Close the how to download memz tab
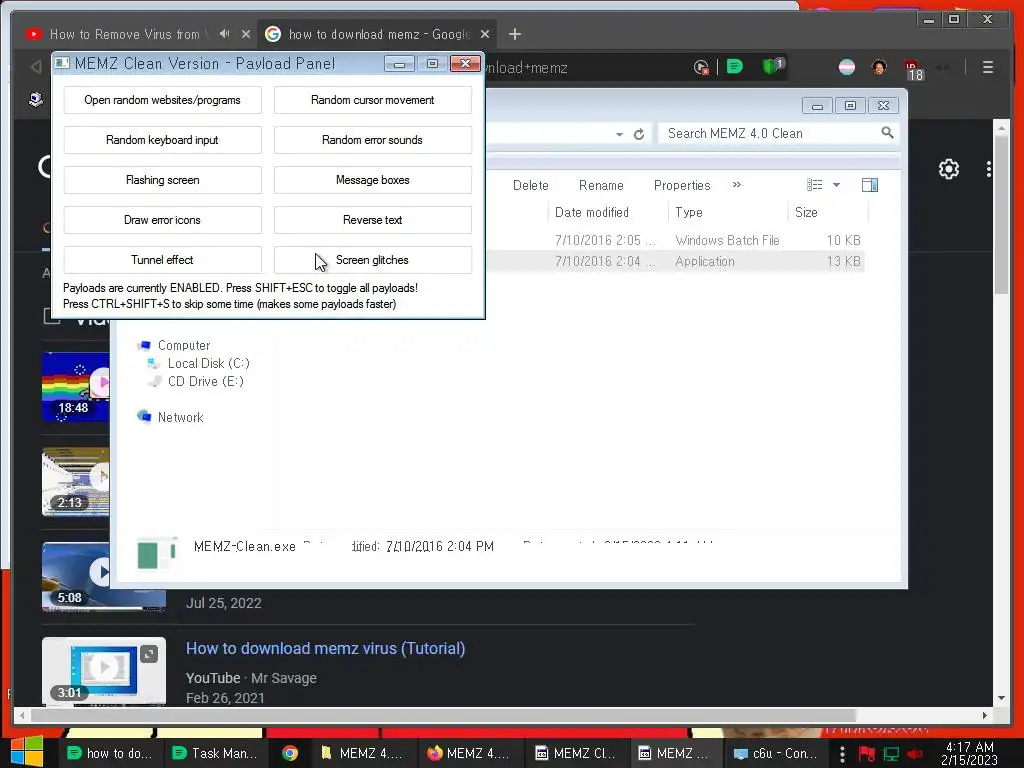 click(x=485, y=34)
